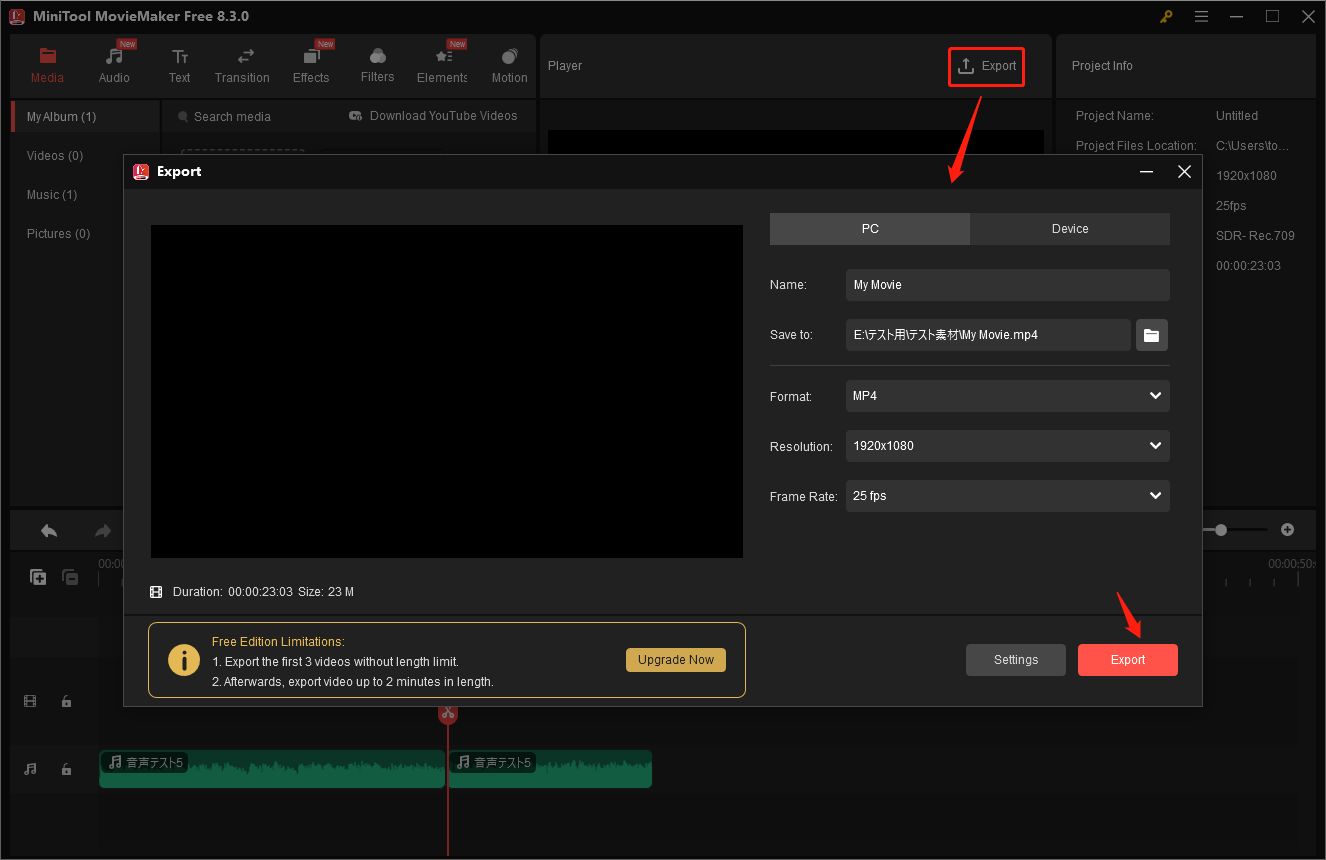Click the film icon beside Duration
The image size is (1326, 860).
click(x=156, y=592)
